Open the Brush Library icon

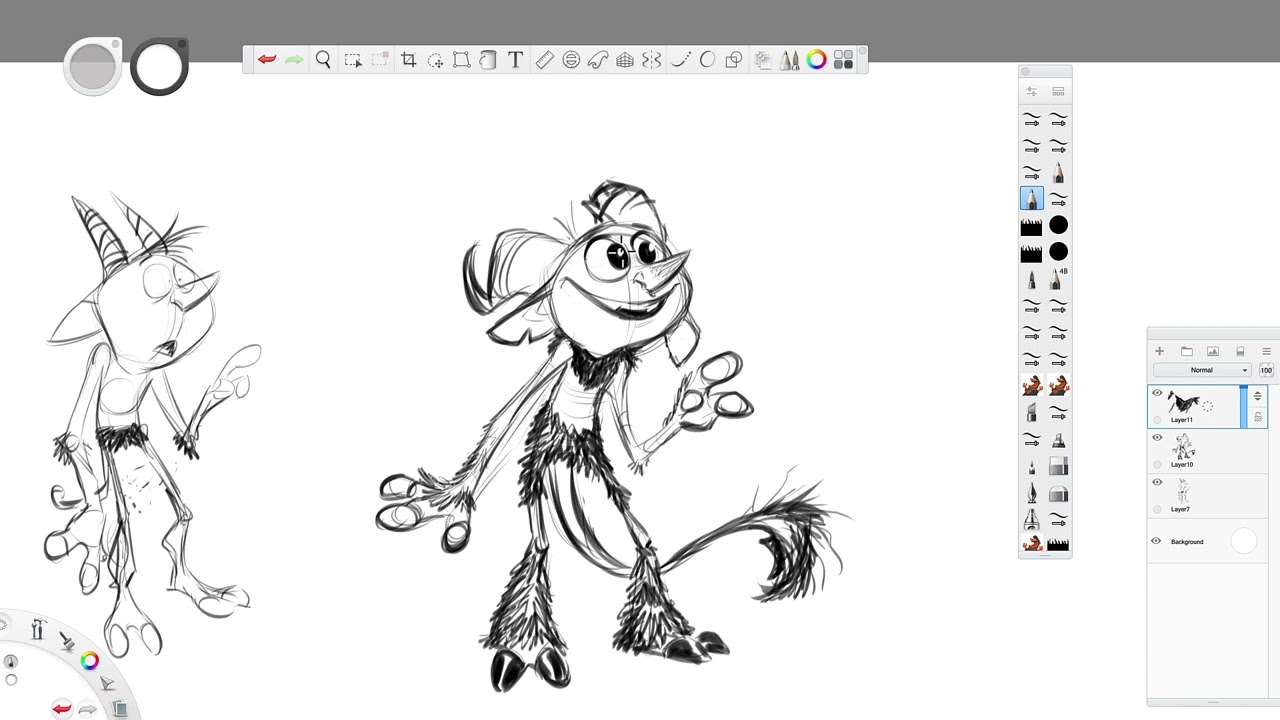point(1058,91)
